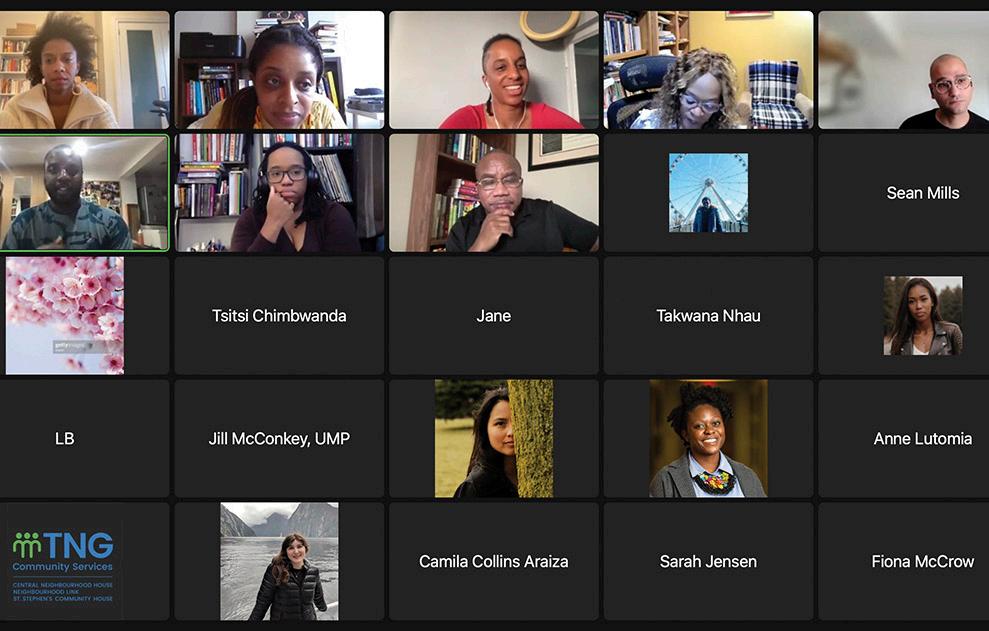Screen dimensions: 989x631
Task: Select the profile photo behind mossy tree
Action: [494, 439]
